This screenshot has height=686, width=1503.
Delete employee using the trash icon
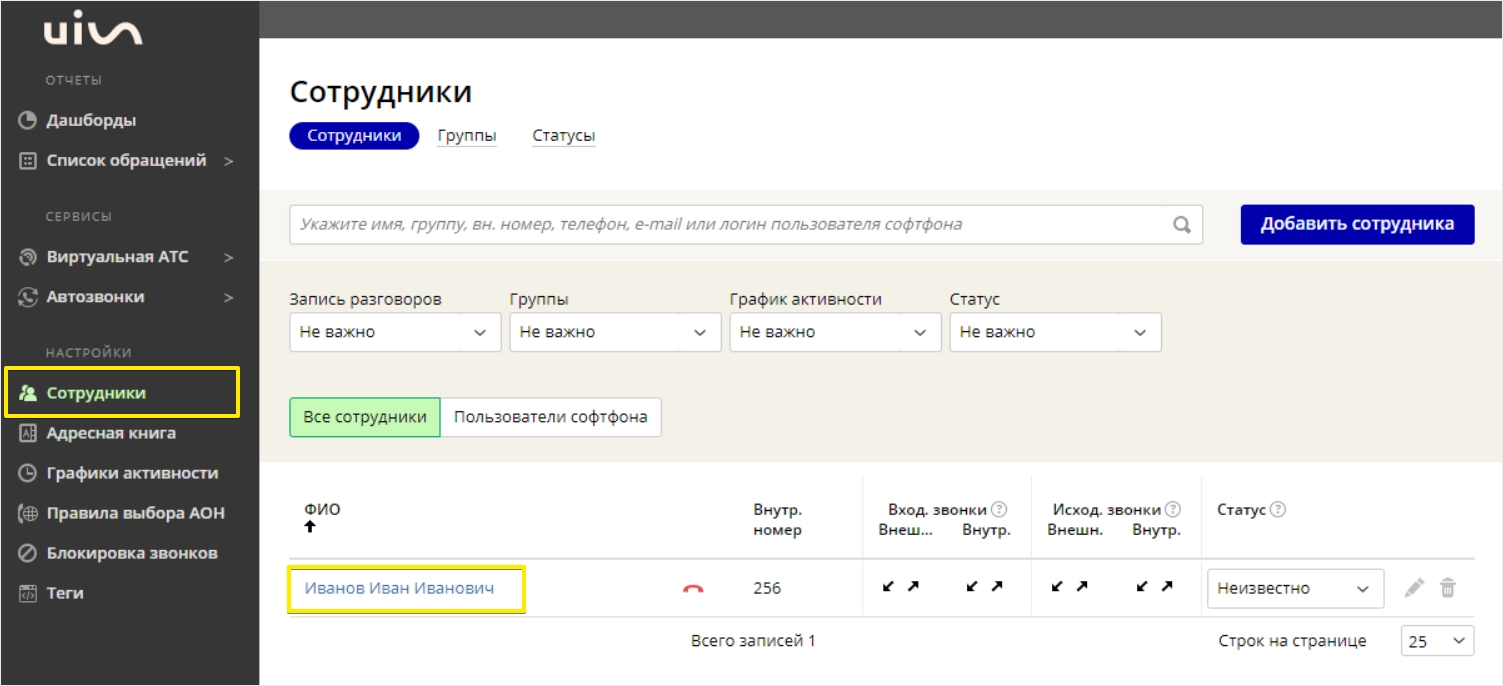pos(1447,588)
